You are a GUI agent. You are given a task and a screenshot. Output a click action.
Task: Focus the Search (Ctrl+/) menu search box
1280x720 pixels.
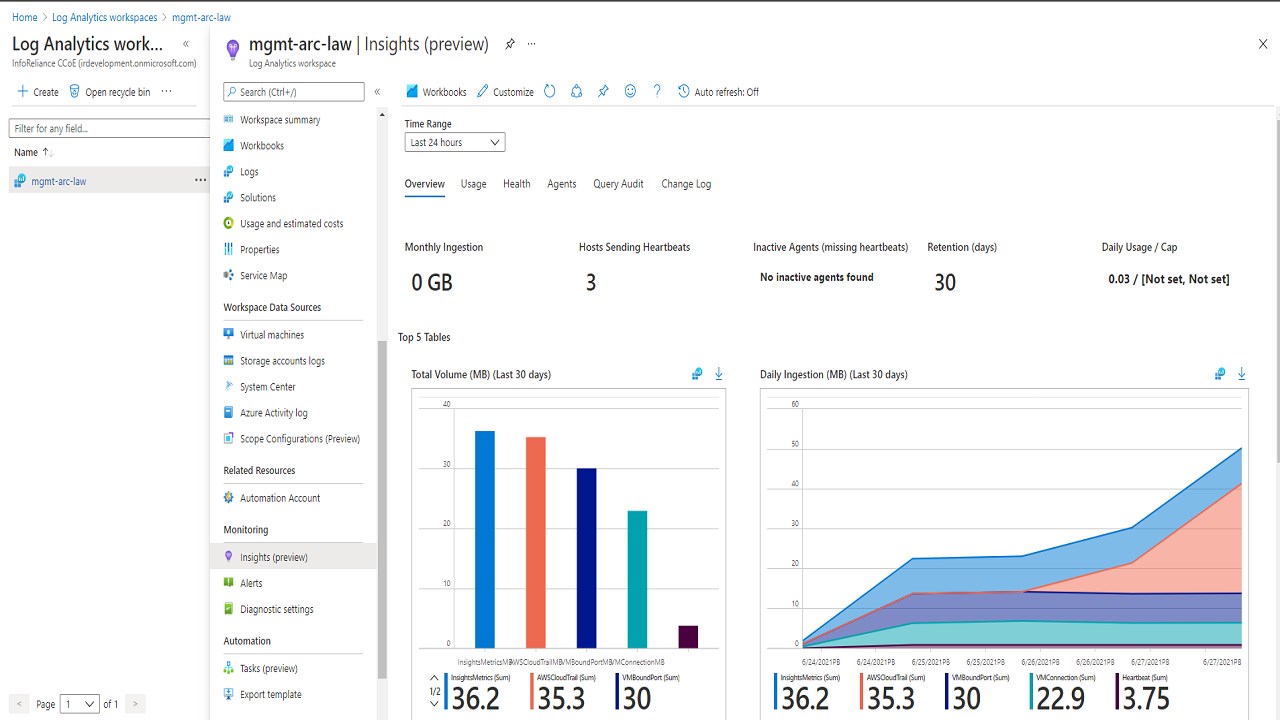pos(294,92)
